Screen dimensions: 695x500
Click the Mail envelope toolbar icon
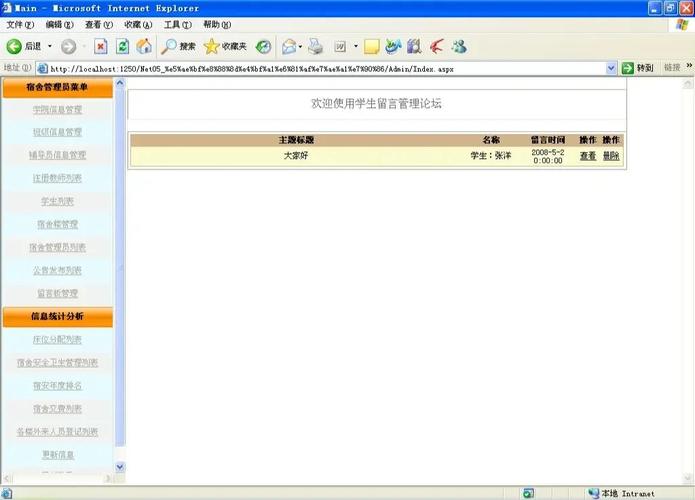[289, 46]
